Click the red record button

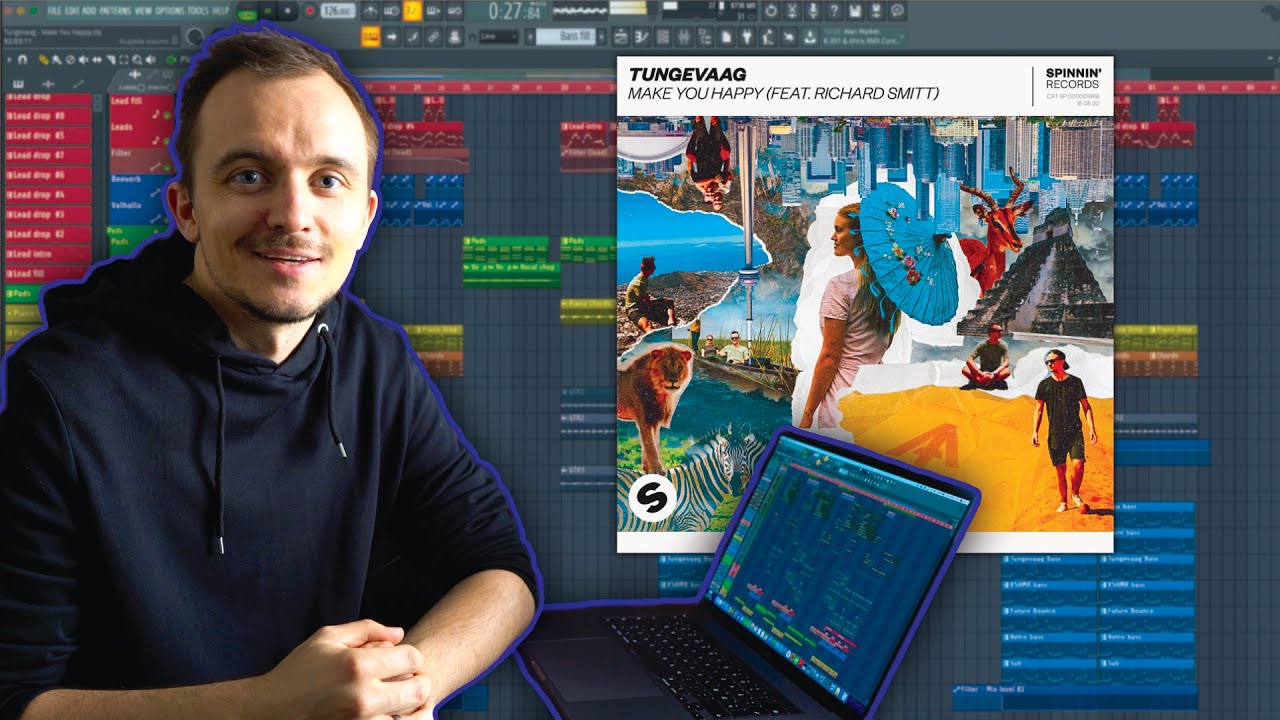point(309,11)
